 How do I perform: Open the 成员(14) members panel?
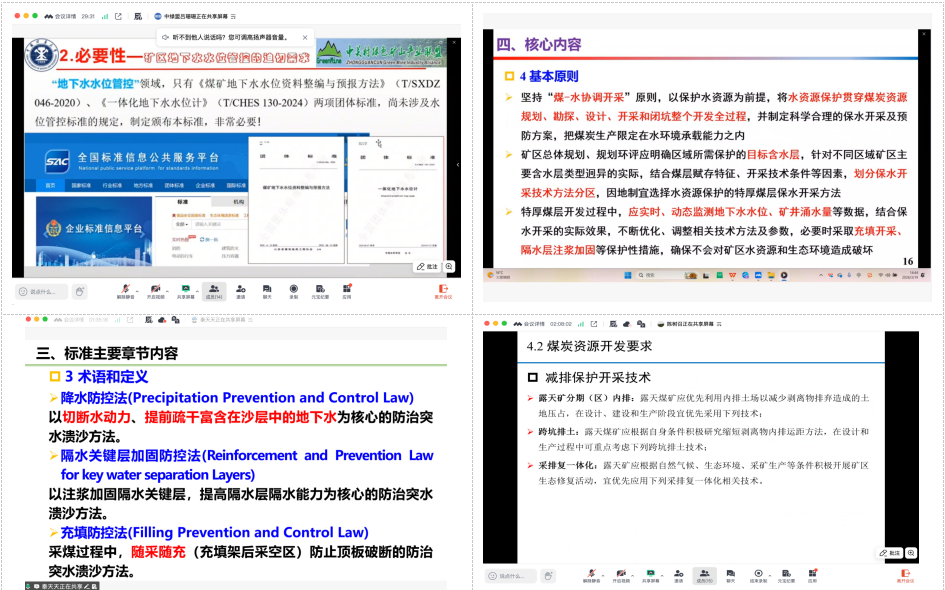[x=214, y=290]
